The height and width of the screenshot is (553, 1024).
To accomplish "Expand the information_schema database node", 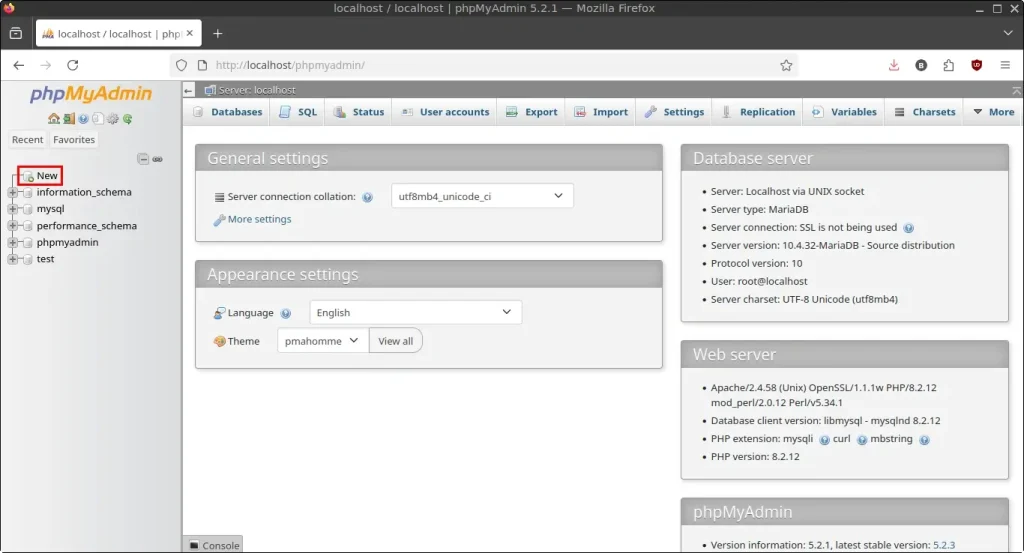I will 12,193.
